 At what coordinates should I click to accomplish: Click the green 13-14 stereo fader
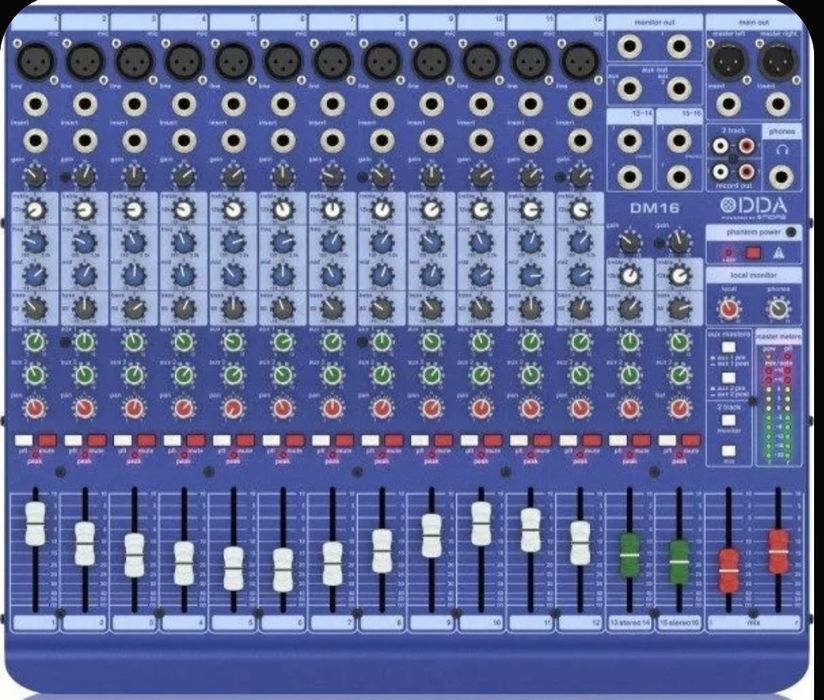[630, 555]
